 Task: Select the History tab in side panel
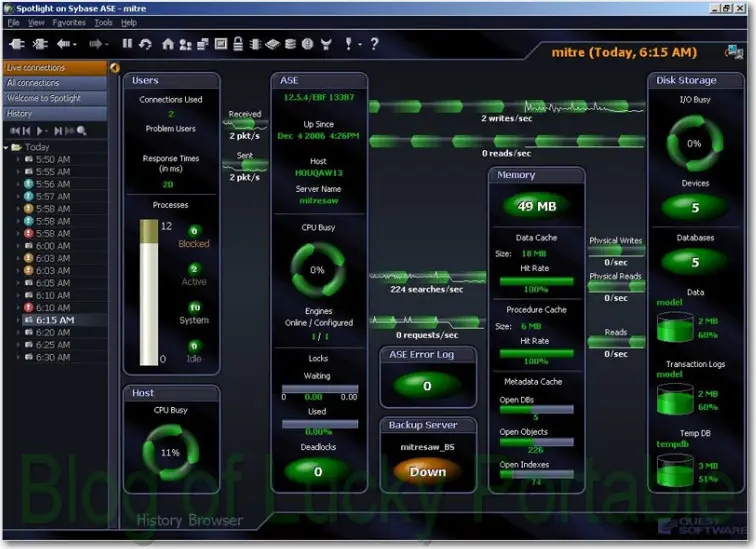pyautogui.click(x=55, y=114)
